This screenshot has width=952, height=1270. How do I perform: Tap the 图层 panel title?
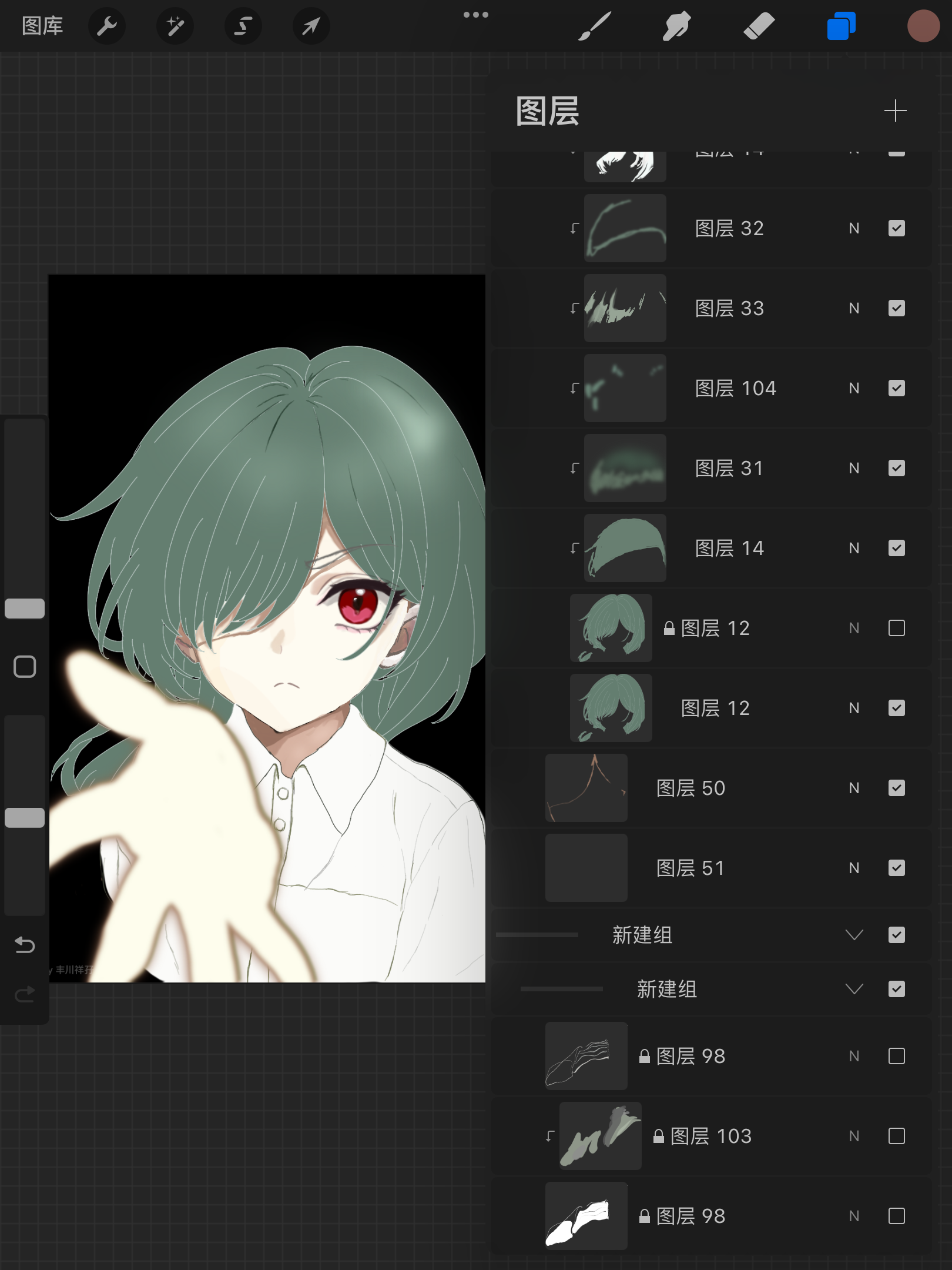[x=547, y=111]
